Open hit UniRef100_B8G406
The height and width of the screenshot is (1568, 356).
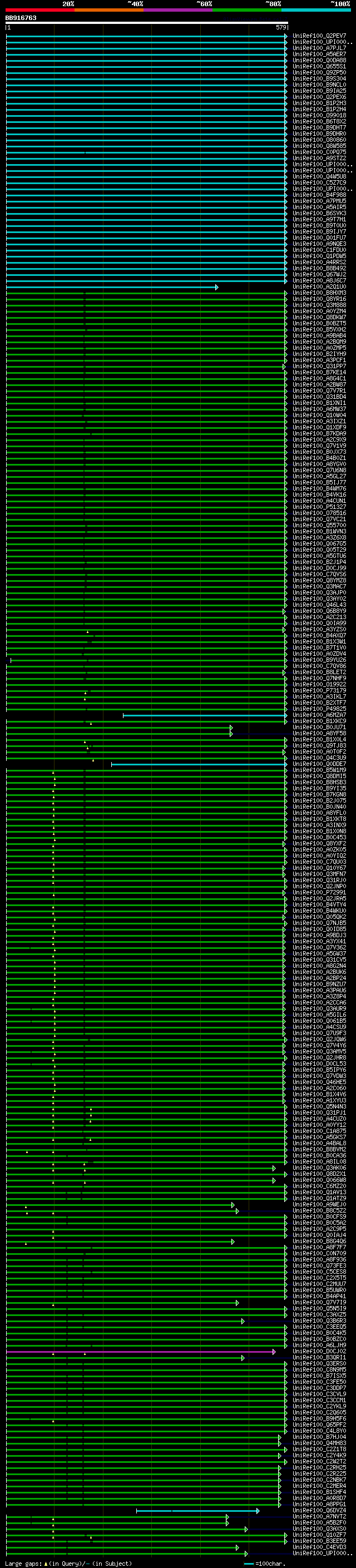coord(319,1241)
